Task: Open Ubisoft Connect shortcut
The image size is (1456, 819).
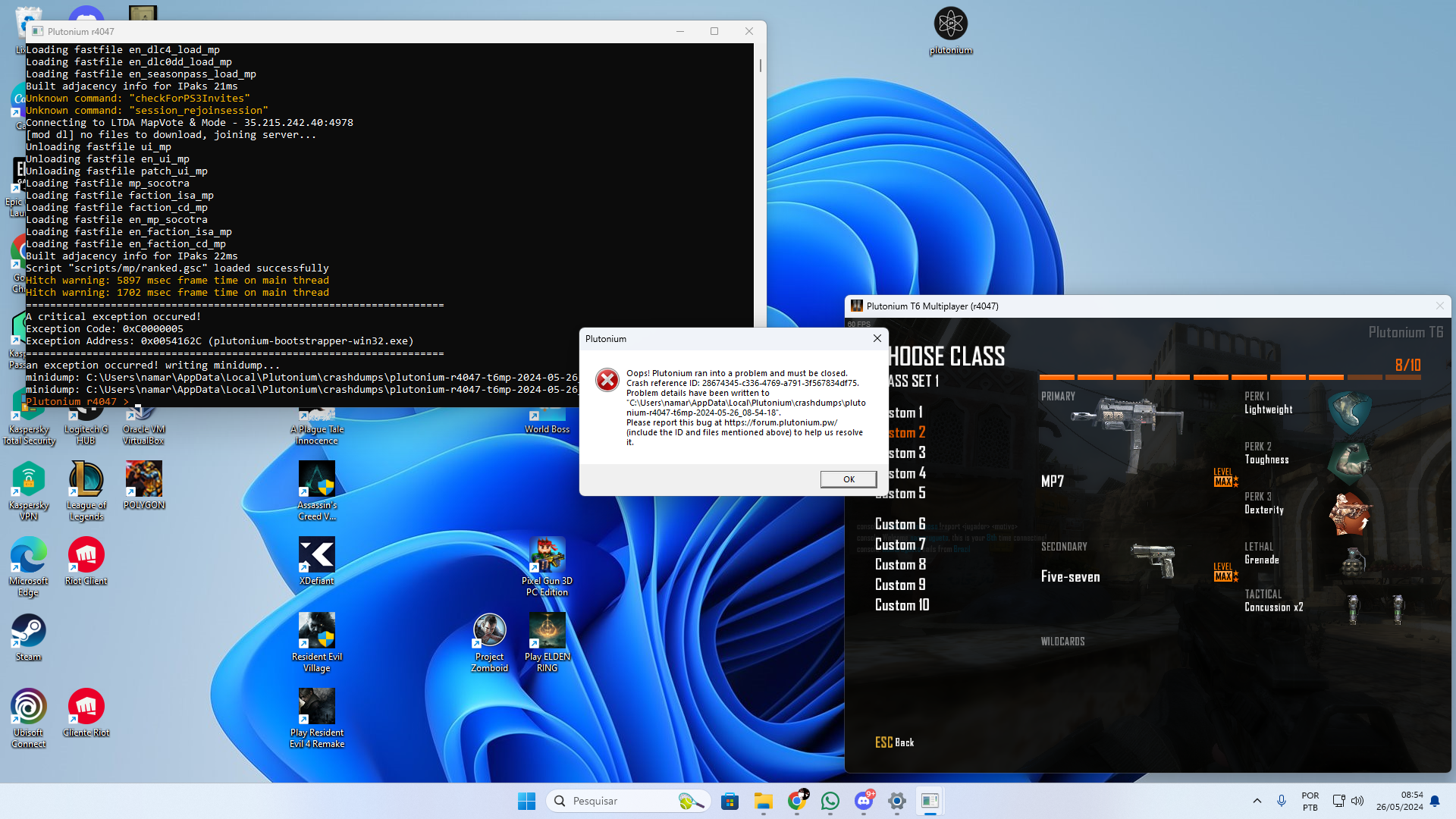Action: tap(29, 718)
